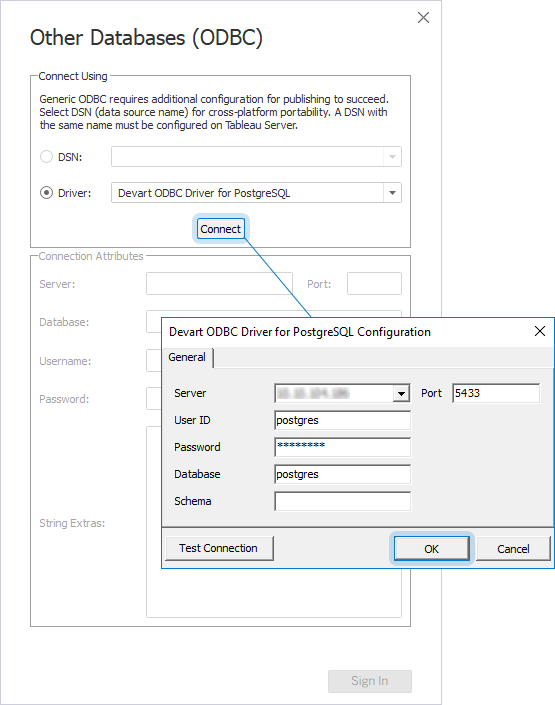Select the DSN radio button
This screenshot has width=555, height=705.
pos(46,157)
